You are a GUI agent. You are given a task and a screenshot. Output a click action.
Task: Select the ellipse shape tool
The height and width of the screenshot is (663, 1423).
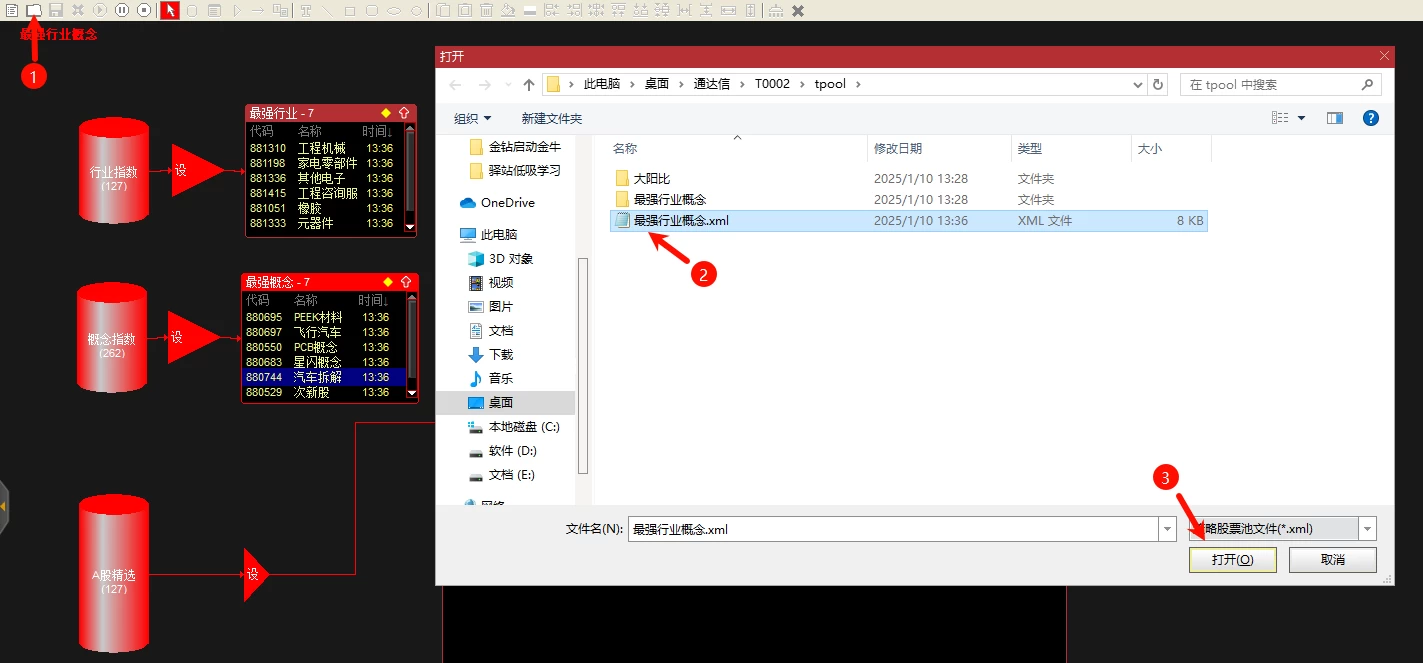[394, 10]
